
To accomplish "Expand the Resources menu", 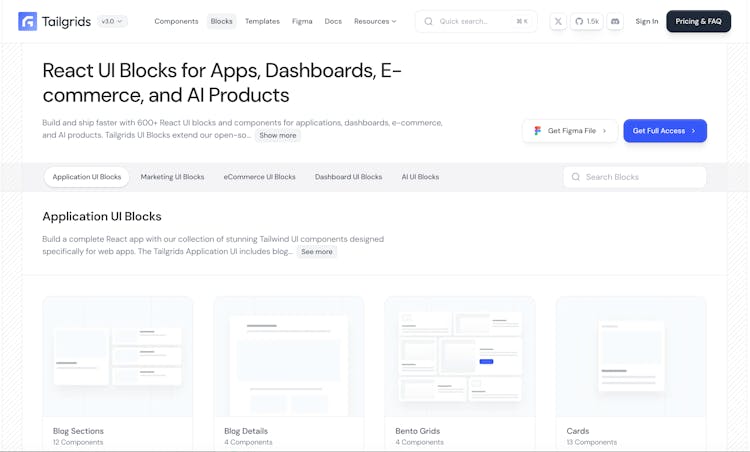I will [375, 21].
